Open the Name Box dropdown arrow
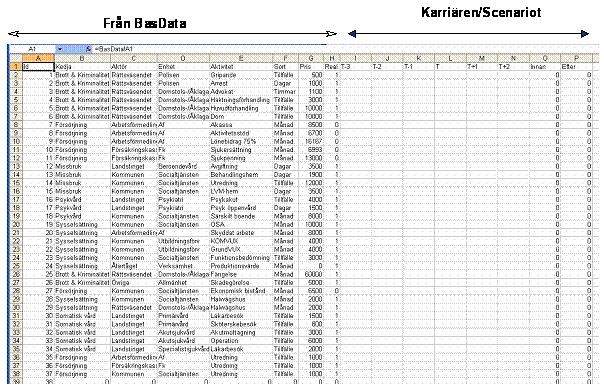 click(x=60, y=49)
